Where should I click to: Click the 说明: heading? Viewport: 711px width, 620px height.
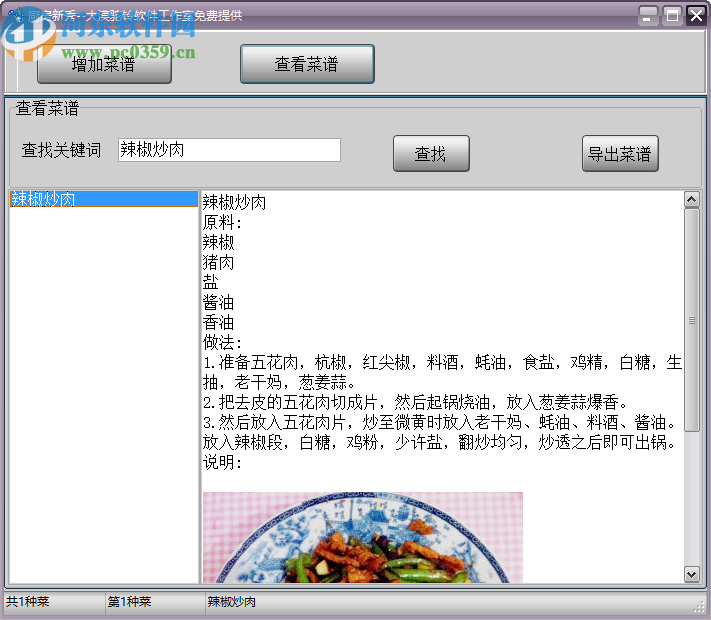tap(222, 463)
